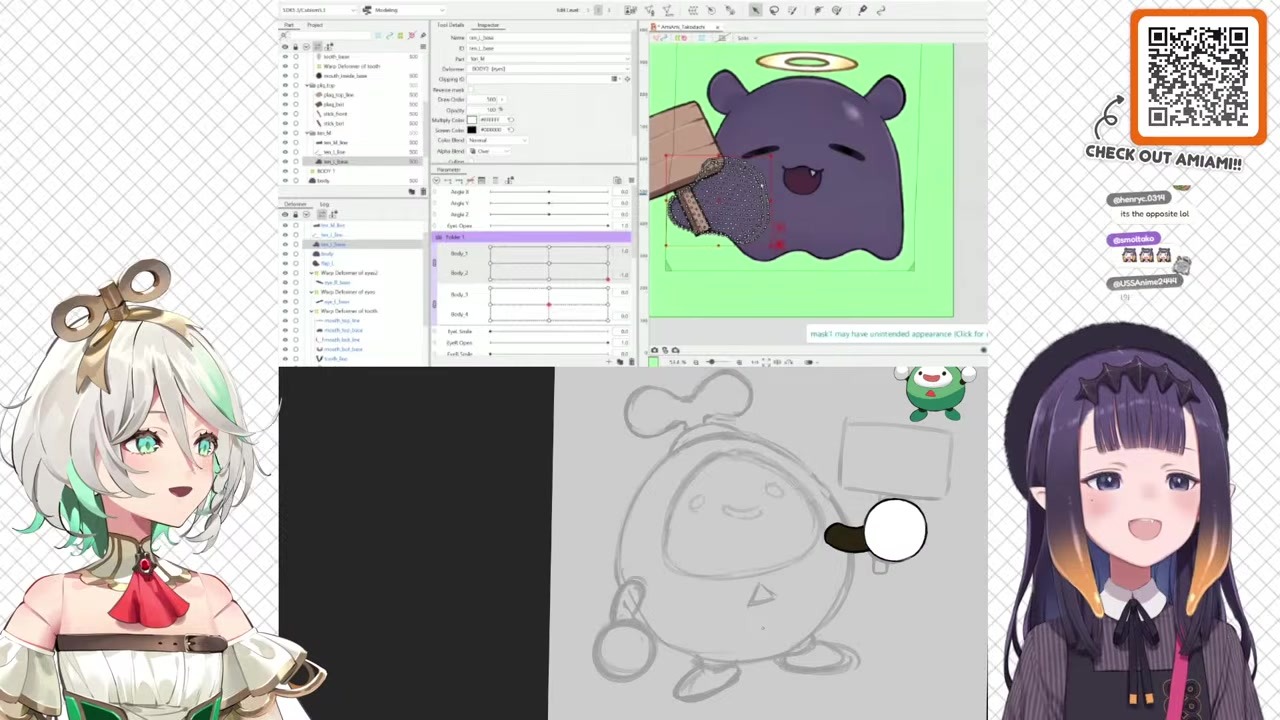
Task: Click the new folder icon in Part palette
Action: click(411, 191)
